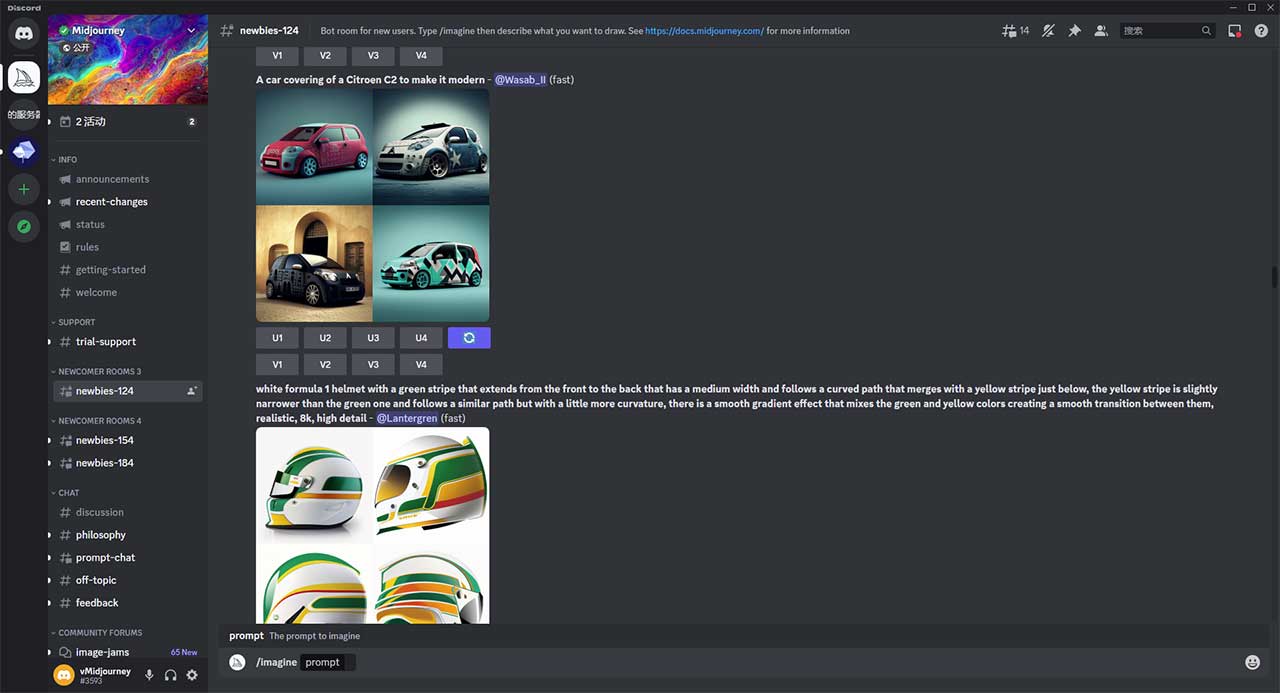Click the green Add a Server plus icon

click(24, 189)
